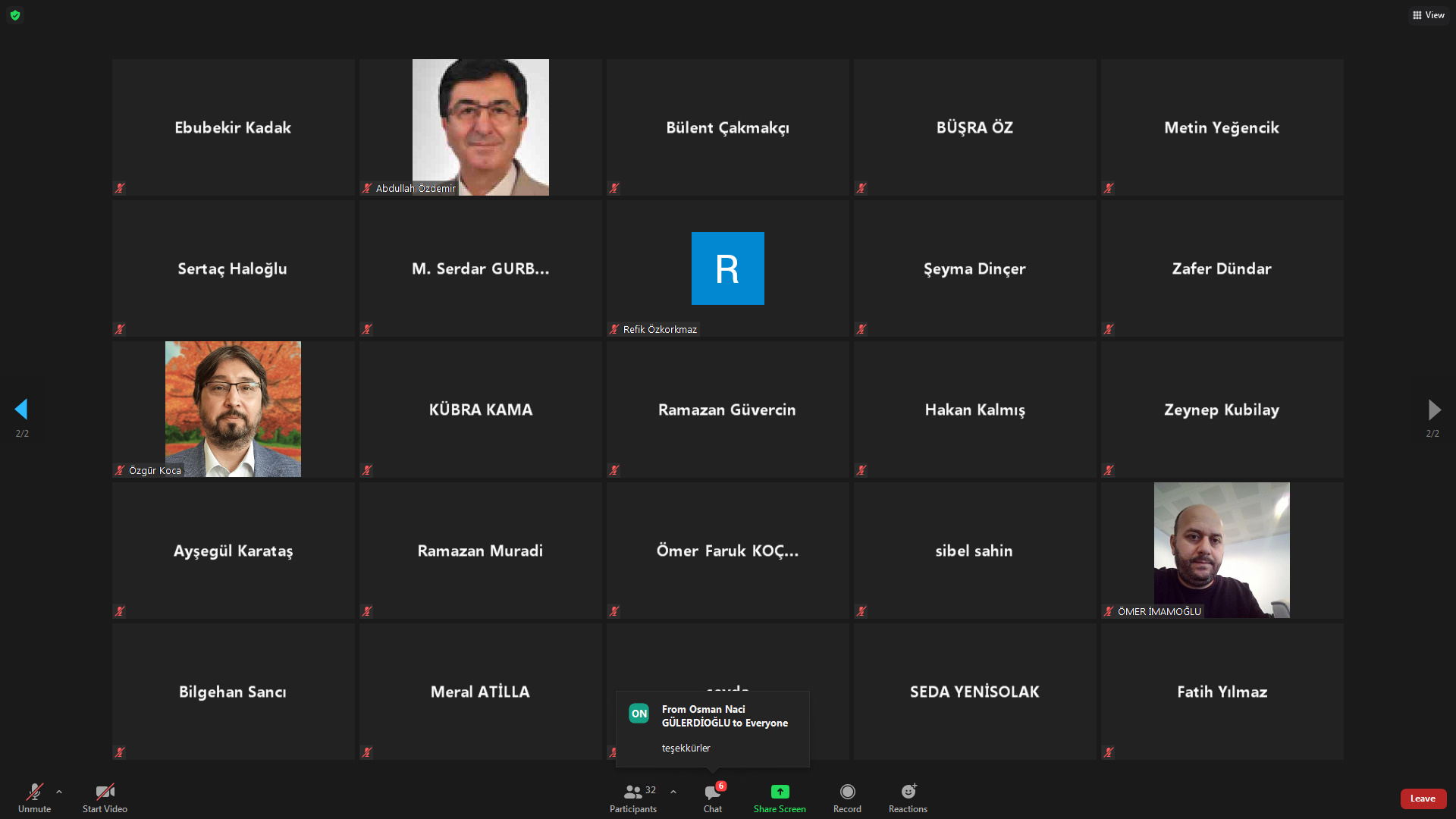Image resolution: width=1456 pixels, height=819 pixels.
Task: Select Abdullah Özdemir's video thumbnail
Action: tap(480, 127)
